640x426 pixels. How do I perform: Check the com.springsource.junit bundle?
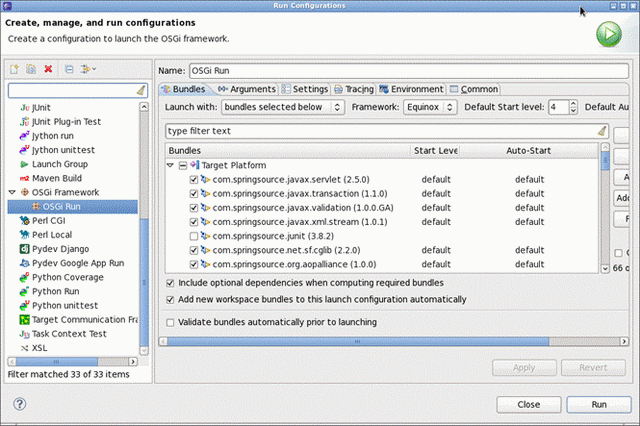pyautogui.click(x=194, y=236)
